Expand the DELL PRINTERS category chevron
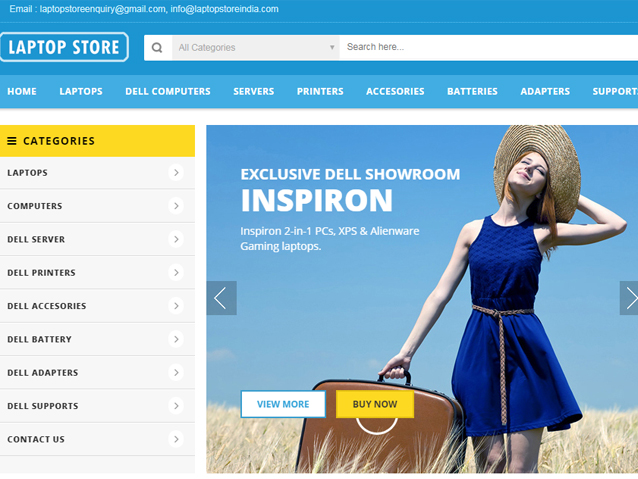 [176, 273]
